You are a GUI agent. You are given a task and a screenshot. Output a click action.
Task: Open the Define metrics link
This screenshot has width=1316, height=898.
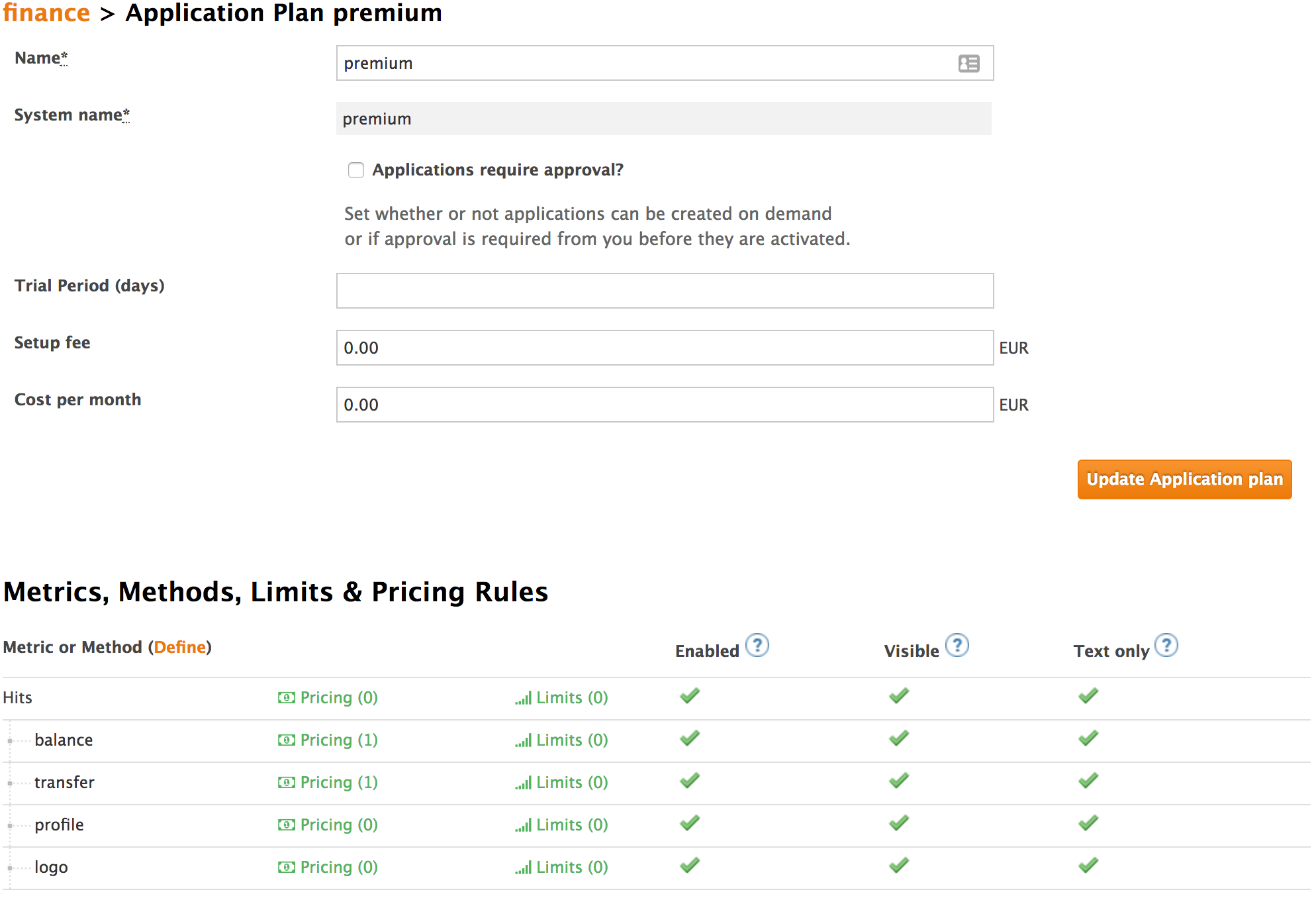coord(179,647)
